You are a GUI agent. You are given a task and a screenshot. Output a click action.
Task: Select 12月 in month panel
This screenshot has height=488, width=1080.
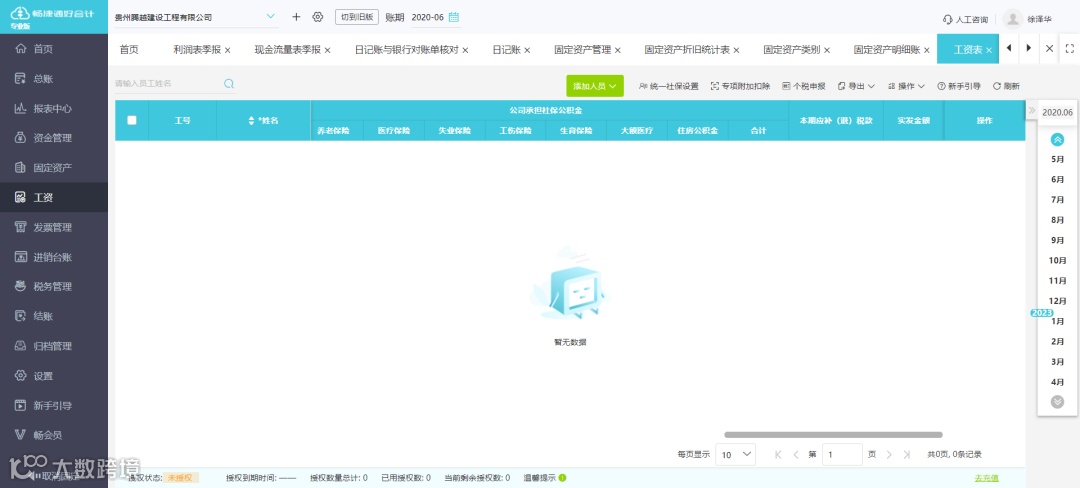tap(1057, 301)
